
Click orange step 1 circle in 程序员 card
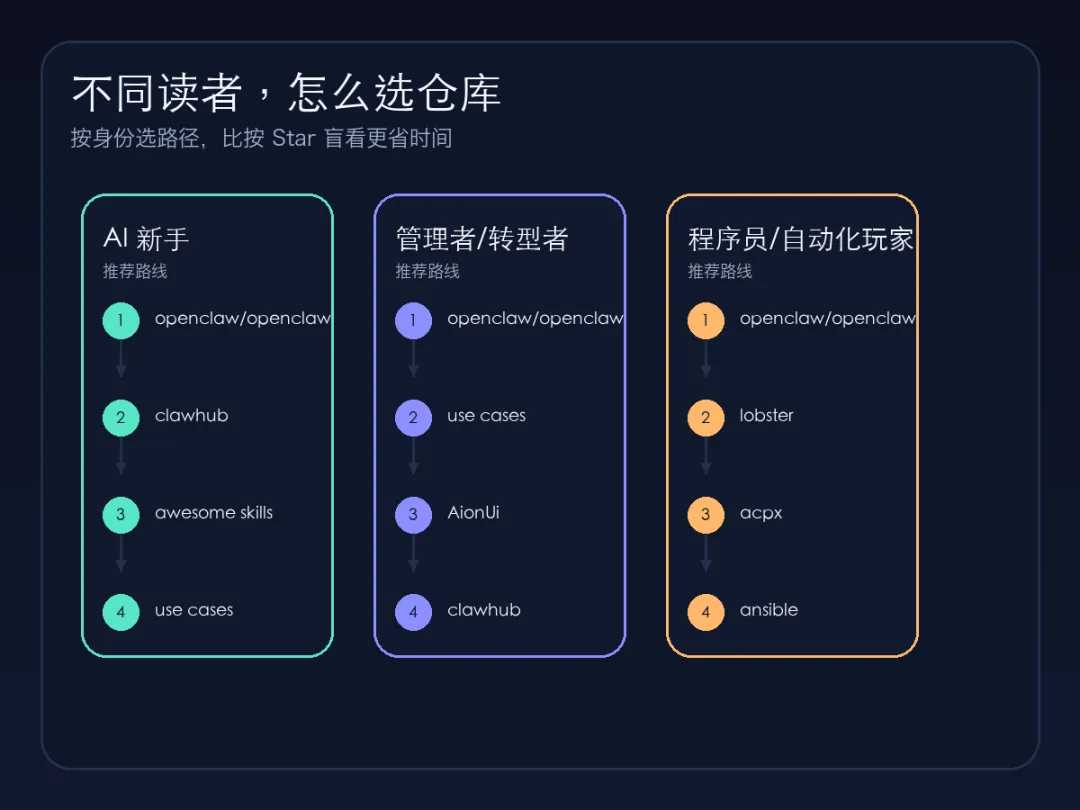706,321
